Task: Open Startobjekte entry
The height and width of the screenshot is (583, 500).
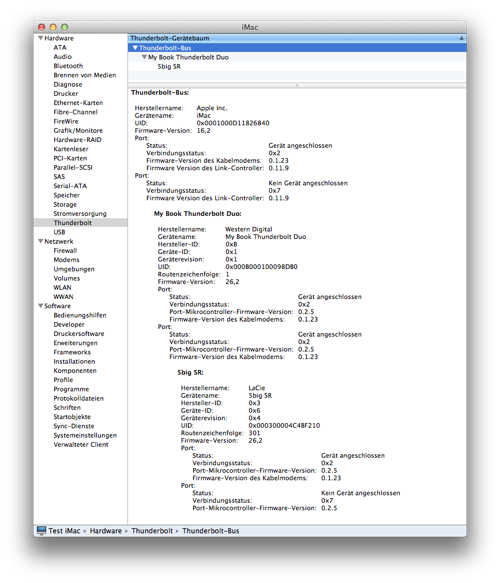Action: coord(72,417)
